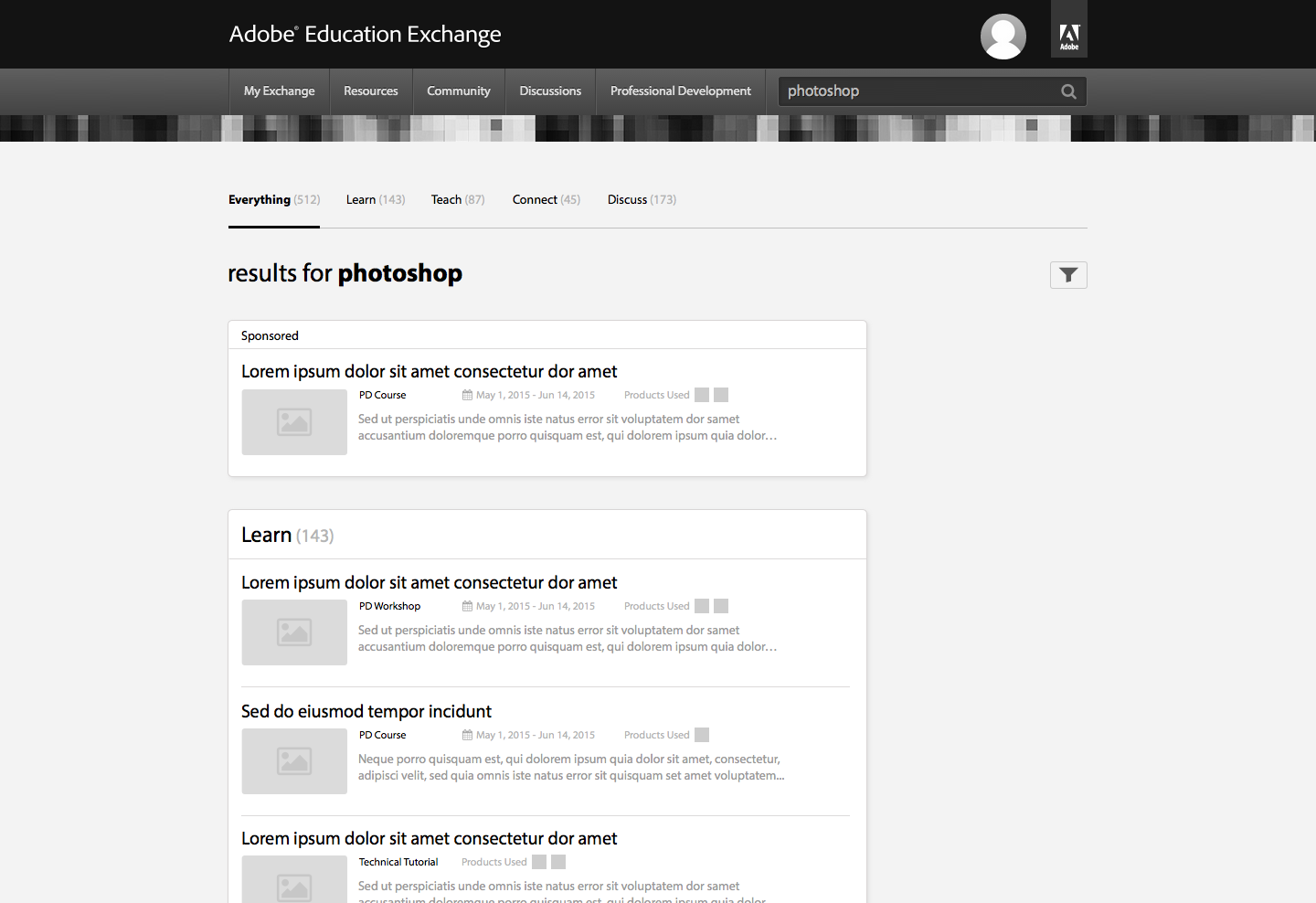Switch to the Teach (87) tab
Viewport: 1316px width, 903px height.
point(458,199)
